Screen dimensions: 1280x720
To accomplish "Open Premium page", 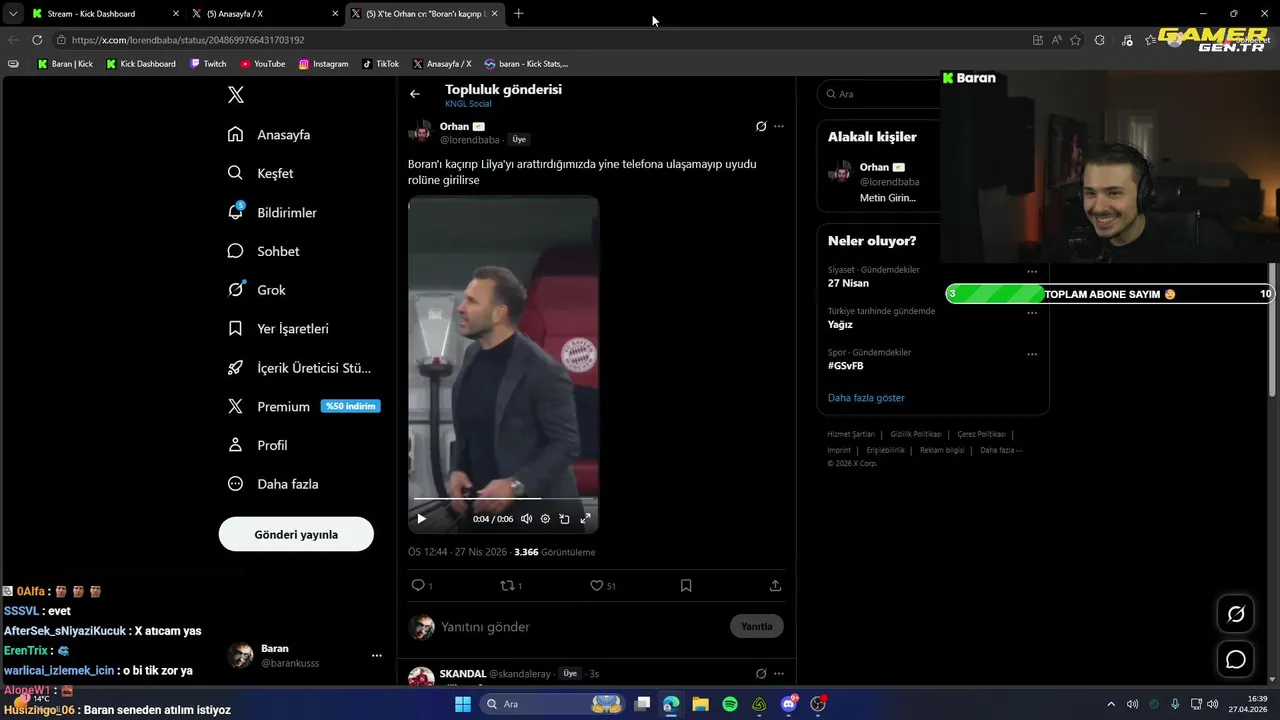I will pos(303,406).
